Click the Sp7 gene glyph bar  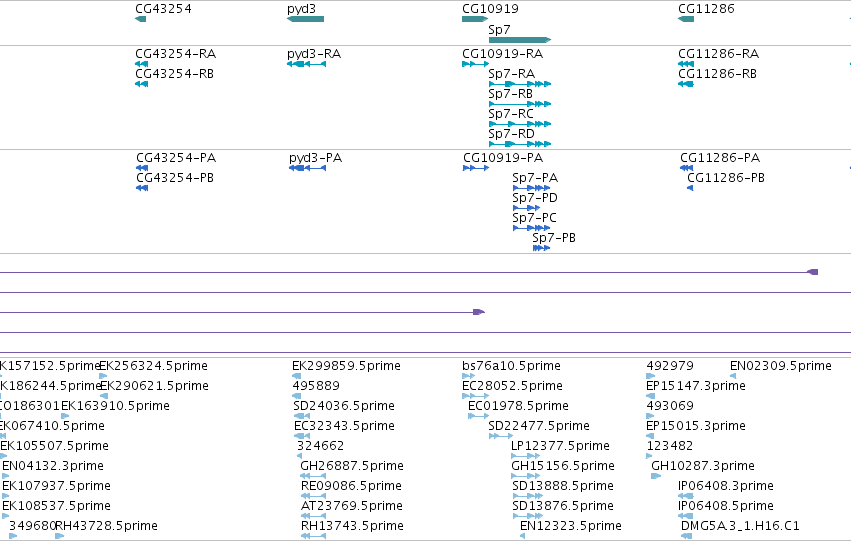[x=520, y=40]
